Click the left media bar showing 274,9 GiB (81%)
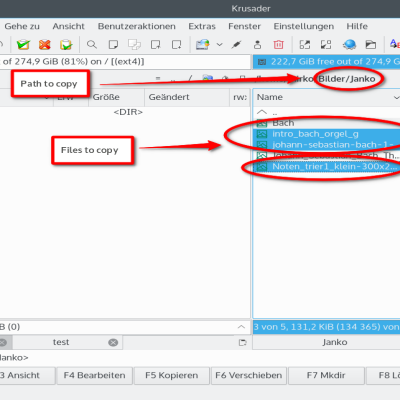This screenshot has width=400, height=400. pyautogui.click(x=125, y=62)
